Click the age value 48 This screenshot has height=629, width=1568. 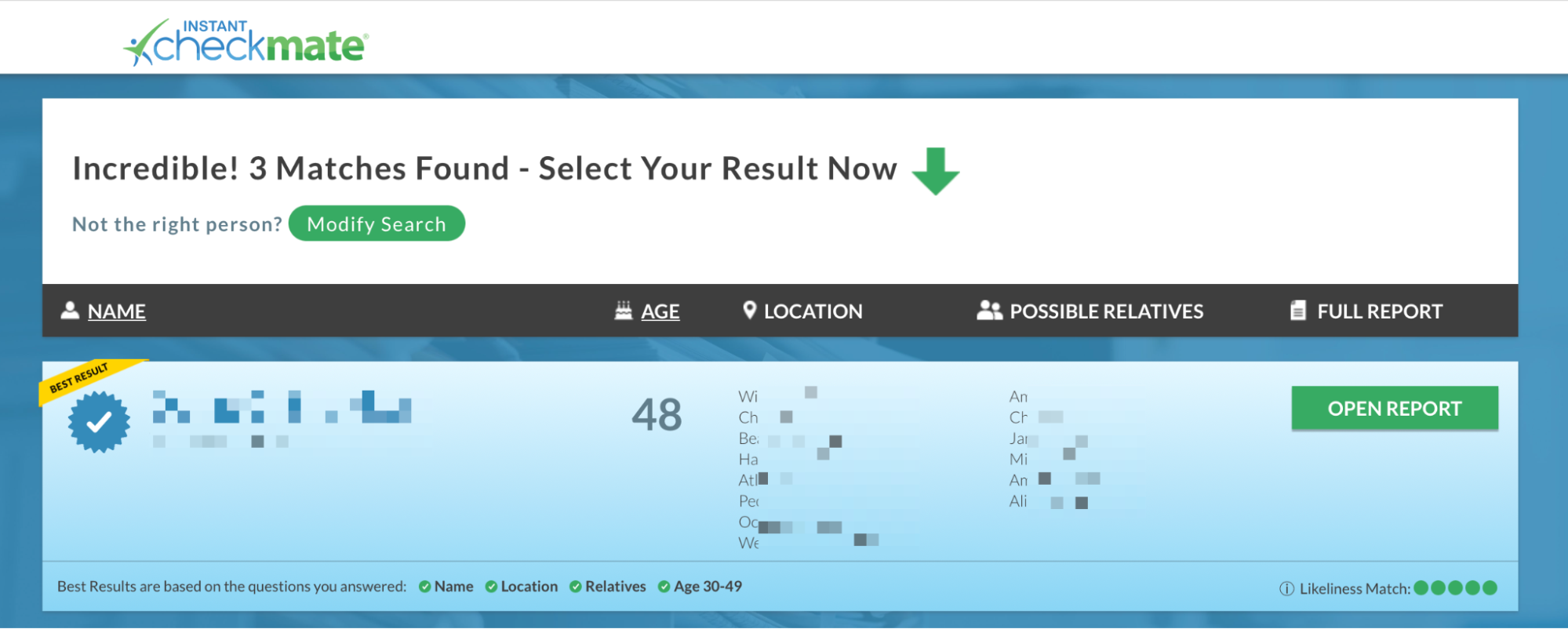(x=657, y=415)
